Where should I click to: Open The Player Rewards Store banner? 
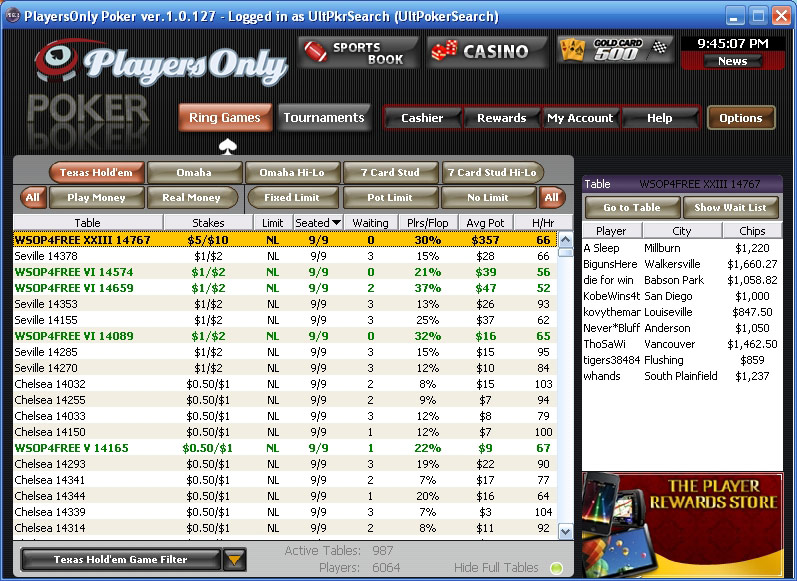(x=682, y=526)
